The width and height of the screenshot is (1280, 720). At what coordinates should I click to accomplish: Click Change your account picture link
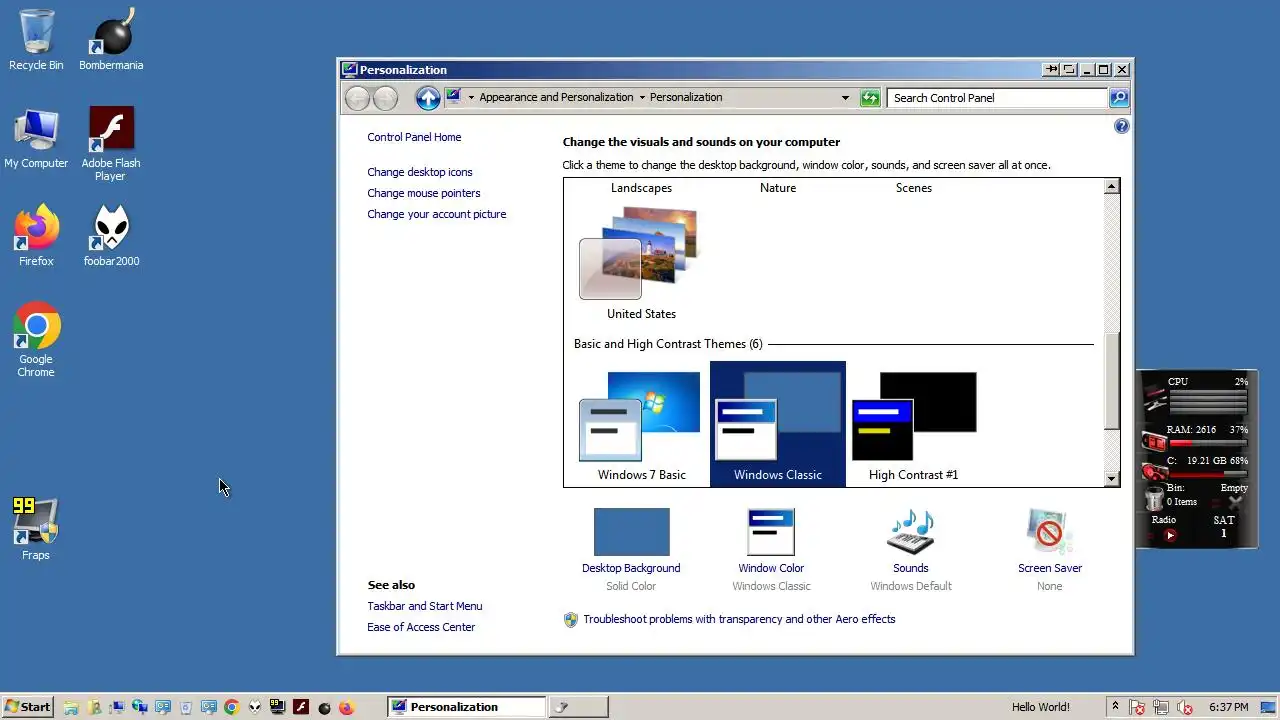[x=437, y=214]
